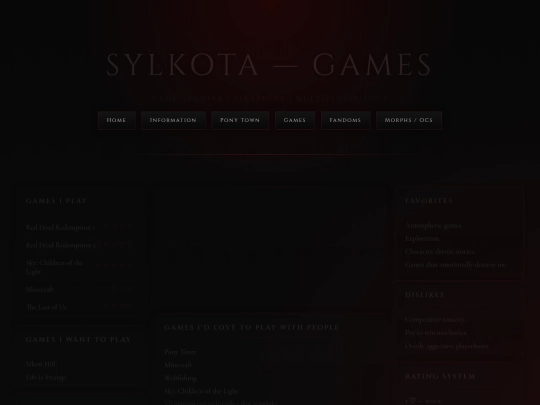Viewport: 540px width, 405px height.
Task: Select Overly aggressive playerbases dislike
Action: pos(447,346)
